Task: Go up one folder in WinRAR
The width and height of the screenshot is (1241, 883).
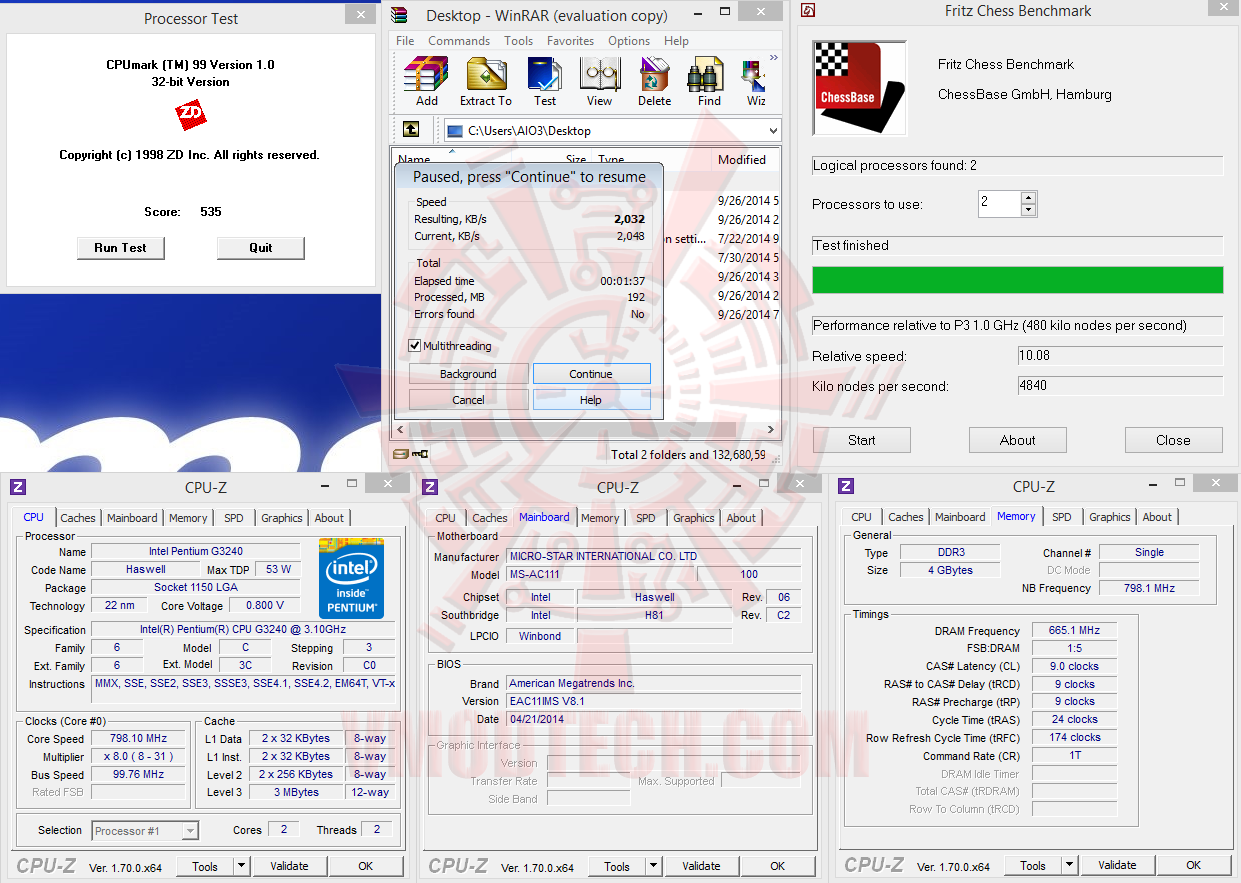Action: [x=411, y=130]
